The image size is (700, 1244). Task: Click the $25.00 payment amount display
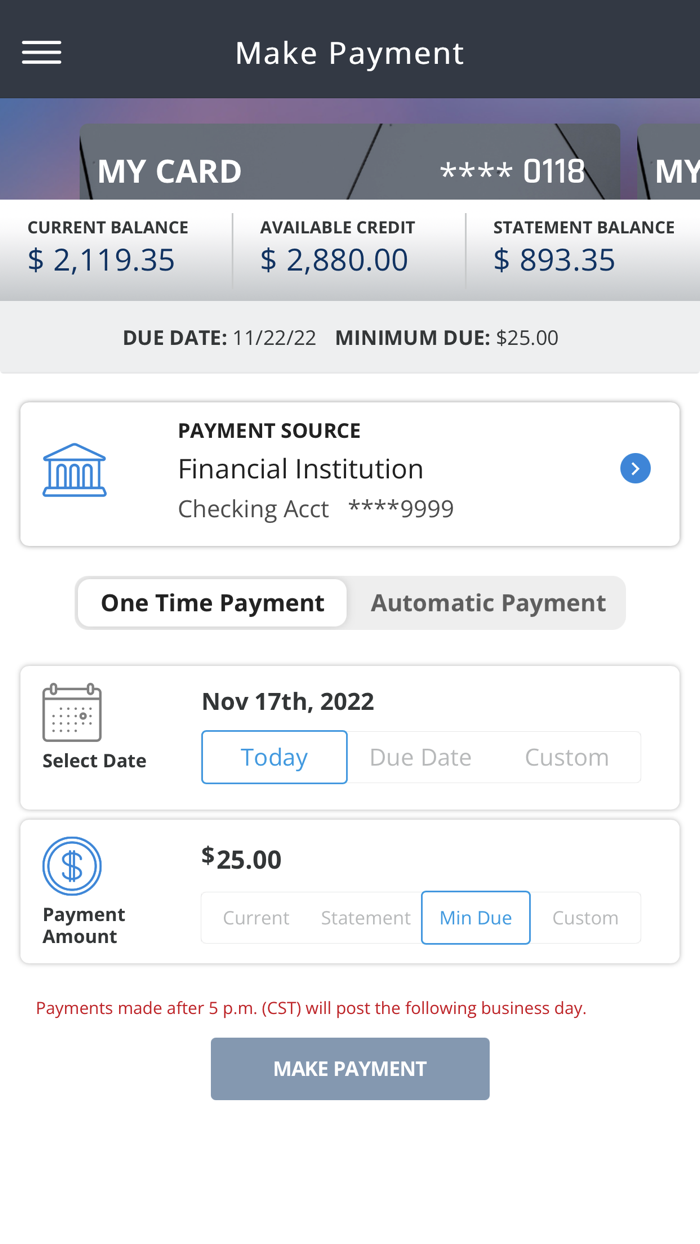click(240, 858)
